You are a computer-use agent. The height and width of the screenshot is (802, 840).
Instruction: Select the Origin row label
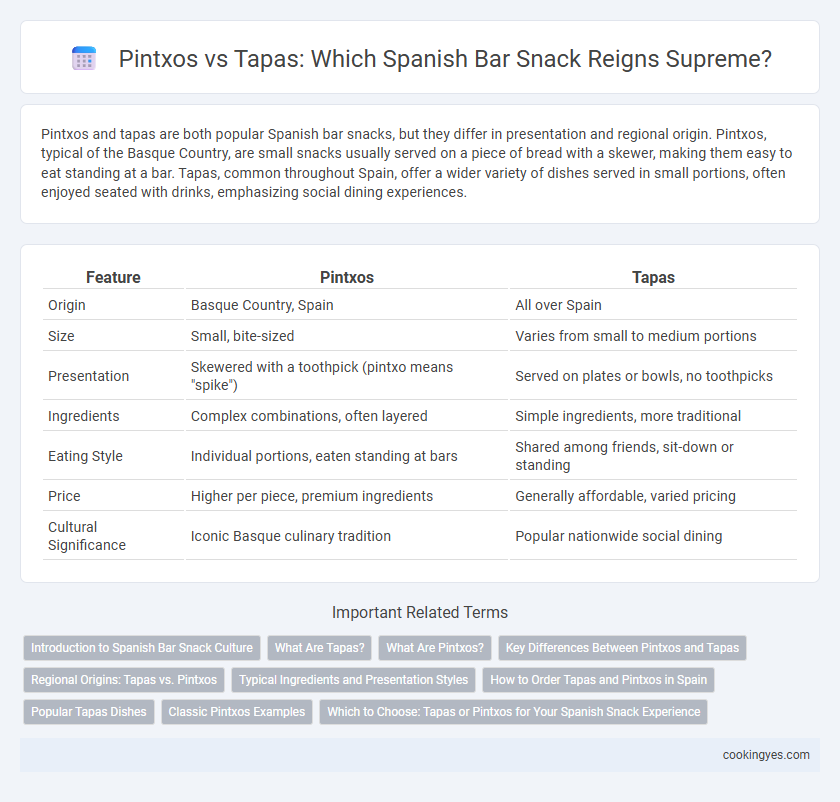pos(67,305)
